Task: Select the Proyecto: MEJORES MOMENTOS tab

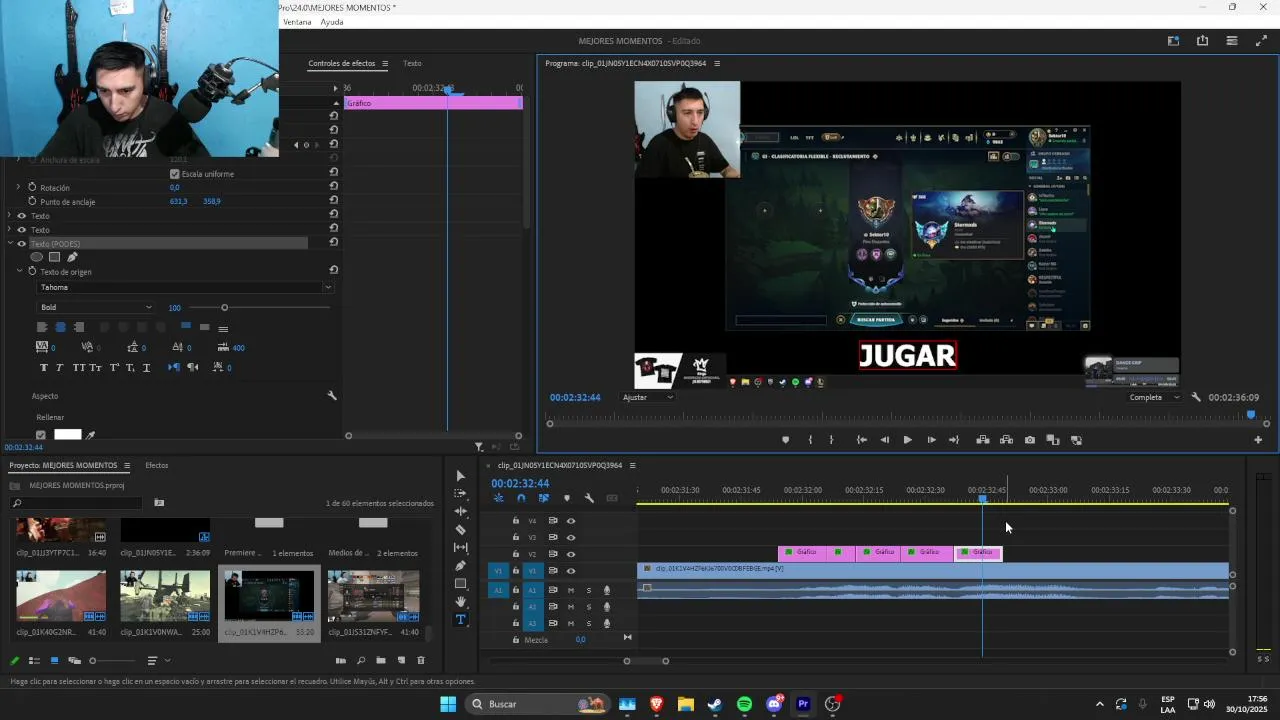Action: click(63, 466)
